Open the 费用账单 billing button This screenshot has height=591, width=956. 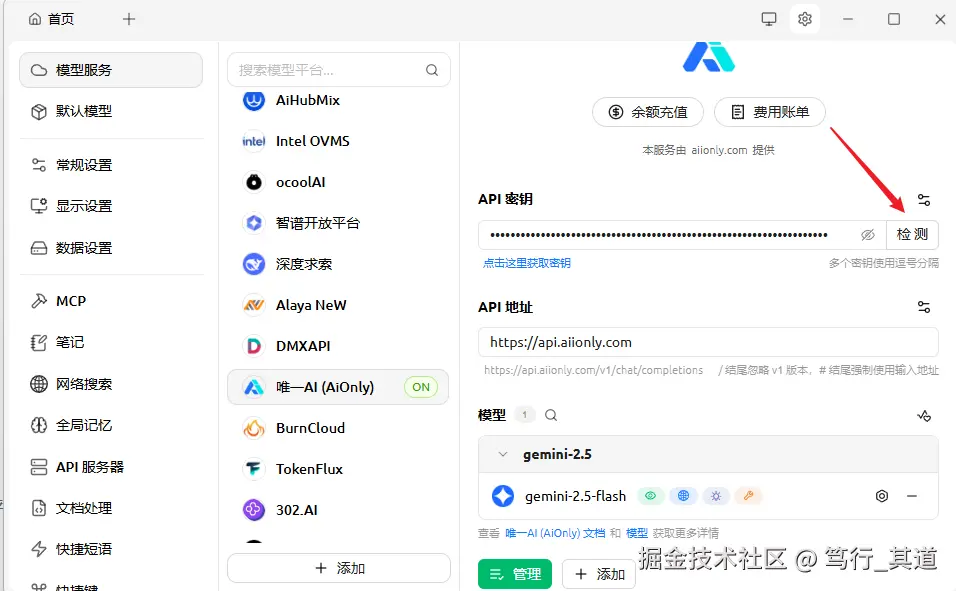coord(769,112)
